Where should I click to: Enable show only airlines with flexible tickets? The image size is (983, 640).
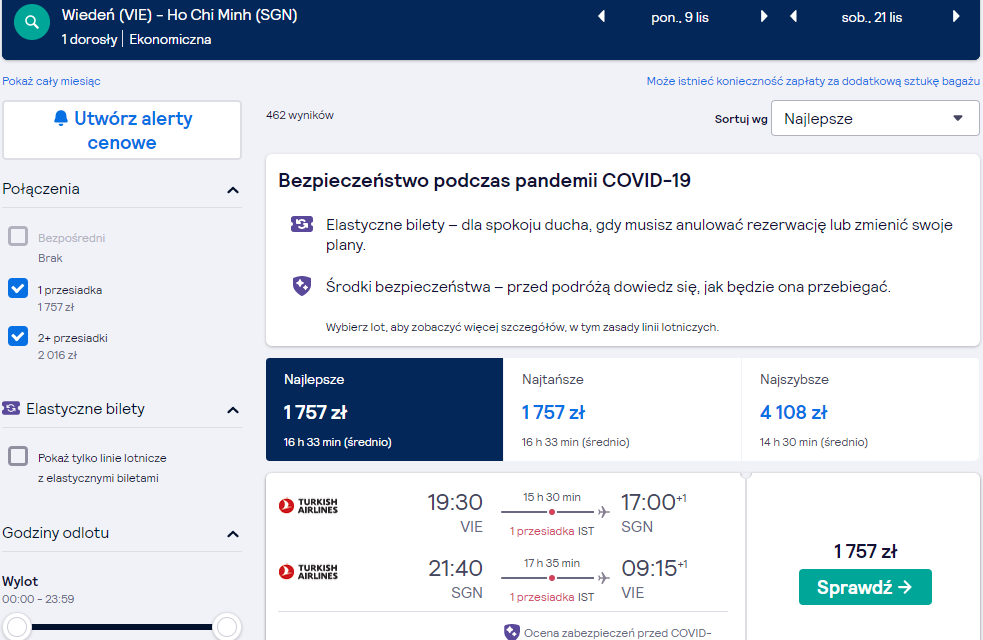(x=18, y=456)
